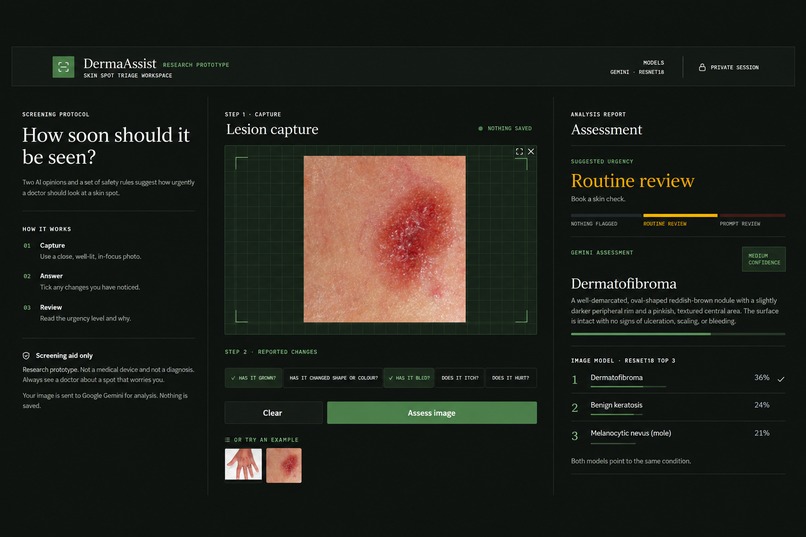Image resolution: width=806 pixels, height=537 pixels.
Task: Toggle the Does it itch? option
Action: [x=460, y=378]
